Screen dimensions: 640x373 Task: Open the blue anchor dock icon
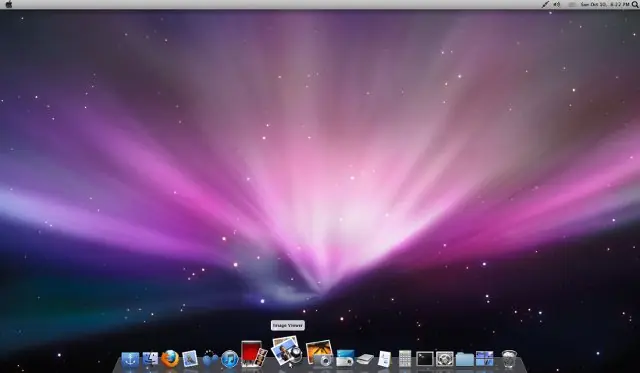[x=130, y=360]
